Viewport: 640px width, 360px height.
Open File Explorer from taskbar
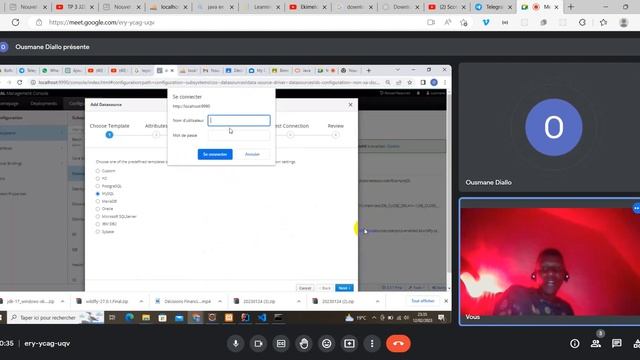[x=146, y=318]
